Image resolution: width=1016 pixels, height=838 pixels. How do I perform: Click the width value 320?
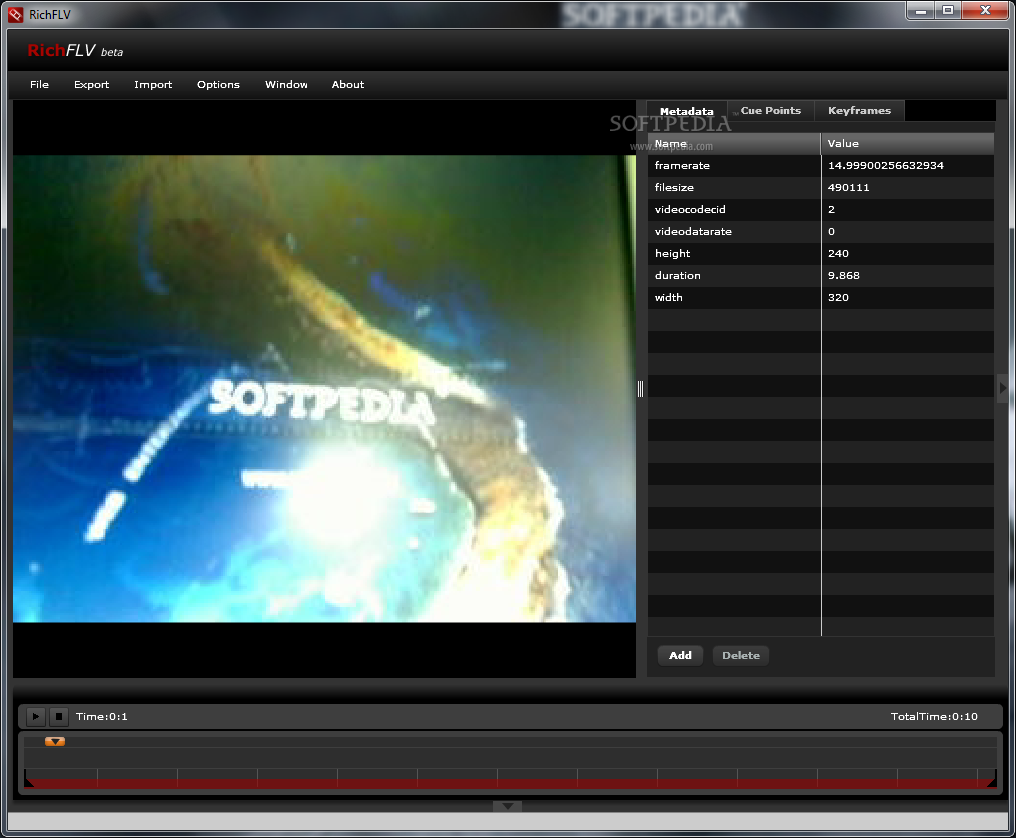click(x=838, y=297)
